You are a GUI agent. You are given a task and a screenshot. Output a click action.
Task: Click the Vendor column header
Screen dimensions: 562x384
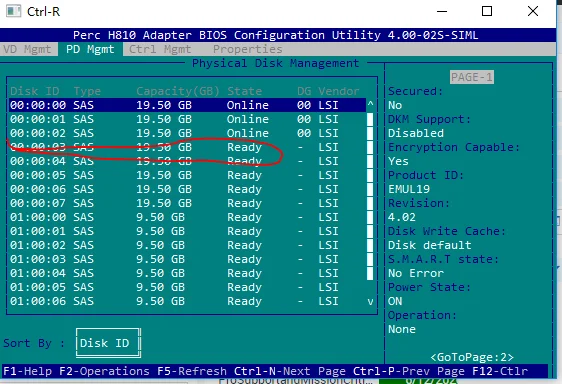coord(339,91)
